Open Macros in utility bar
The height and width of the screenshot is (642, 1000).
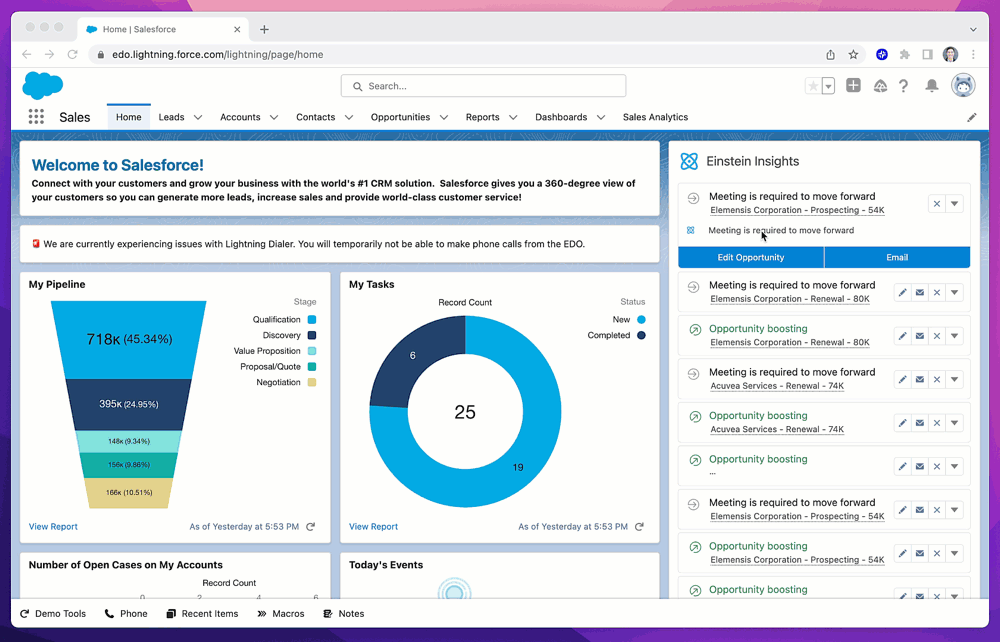coord(281,613)
